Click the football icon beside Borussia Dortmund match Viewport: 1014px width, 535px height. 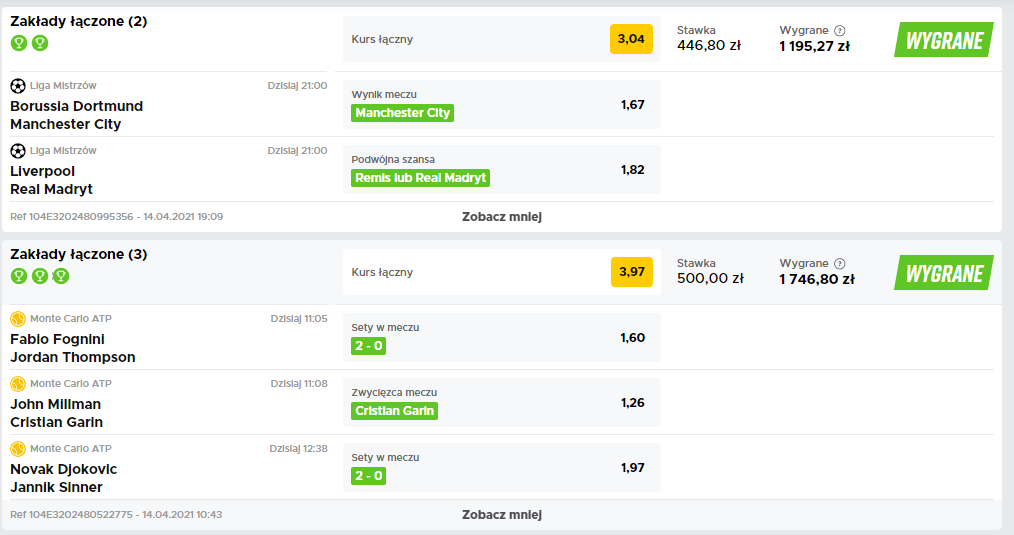pyautogui.click(x=18, y=85)
